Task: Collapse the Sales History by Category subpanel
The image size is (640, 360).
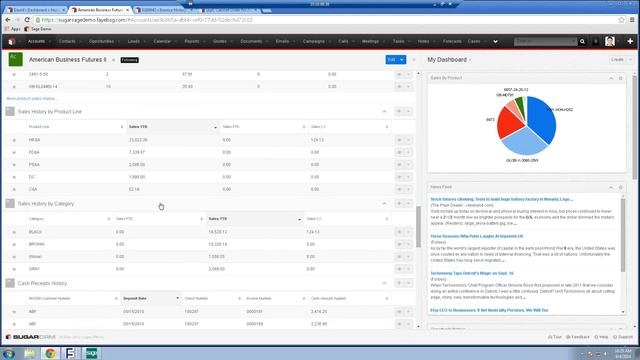Action: 384,203
